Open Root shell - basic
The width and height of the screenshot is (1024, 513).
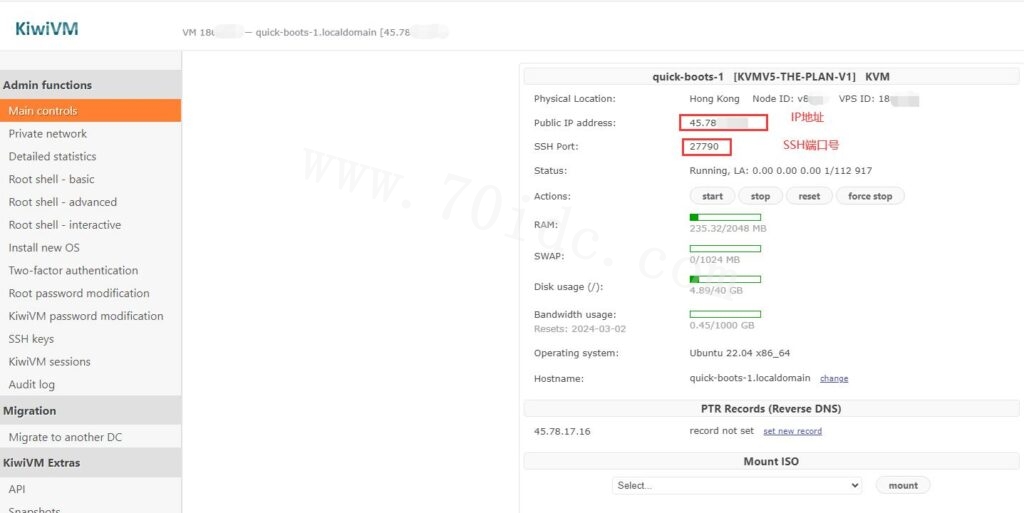(52, 180)
